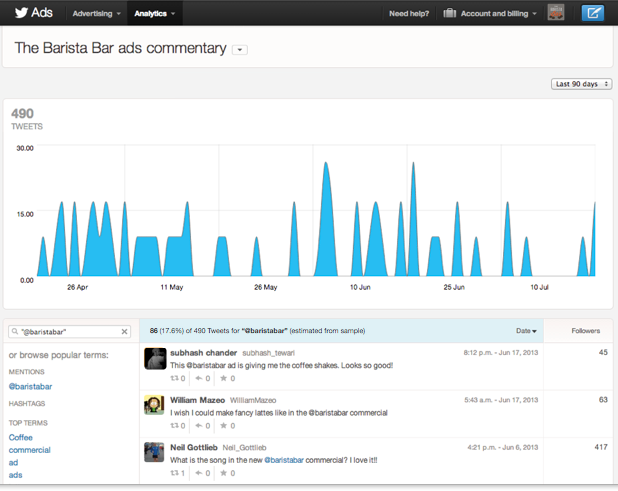Reply to William Mazeo's tweet

tap(200, 425)
